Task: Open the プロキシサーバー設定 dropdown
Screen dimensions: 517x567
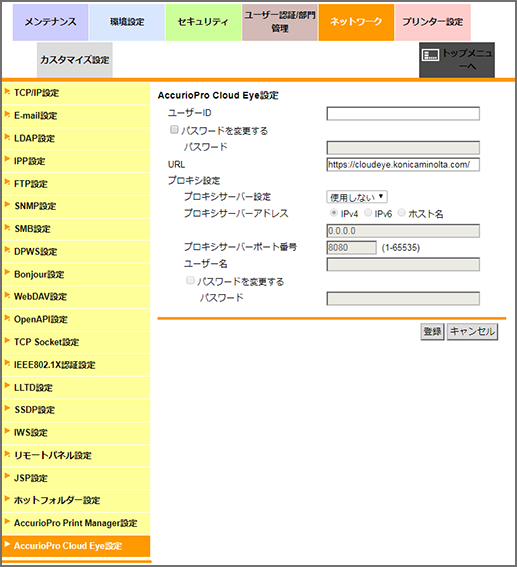Action: [x=356, y=197]
